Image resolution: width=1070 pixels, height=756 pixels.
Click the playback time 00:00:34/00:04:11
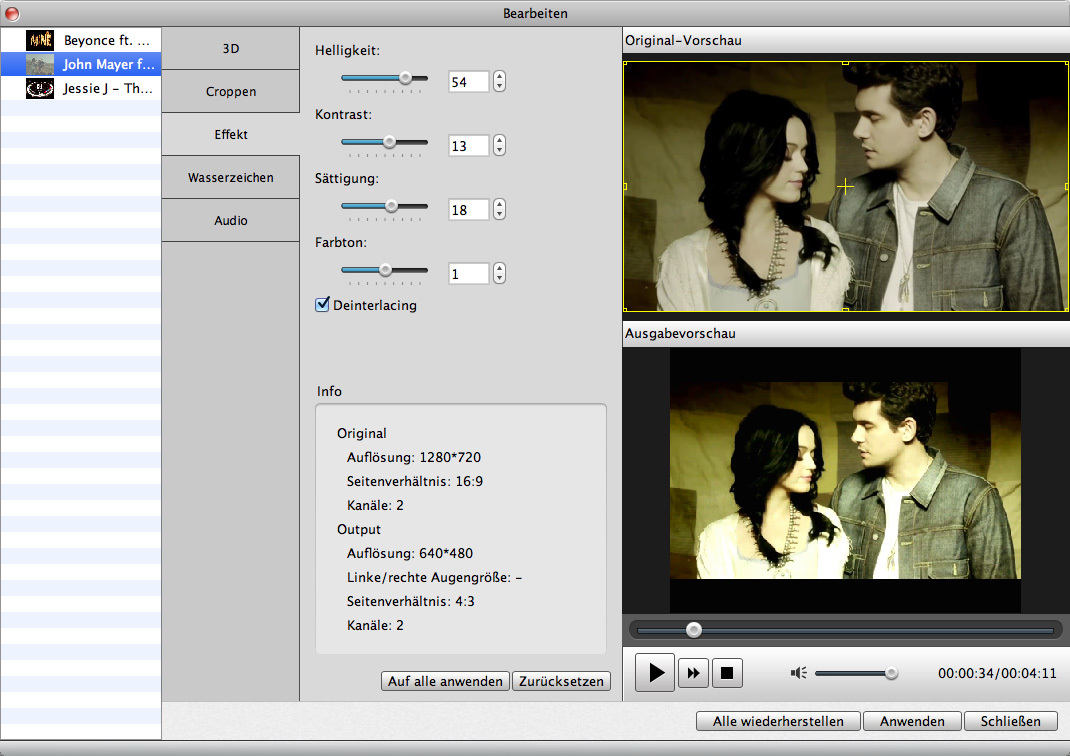pos(997,673)
